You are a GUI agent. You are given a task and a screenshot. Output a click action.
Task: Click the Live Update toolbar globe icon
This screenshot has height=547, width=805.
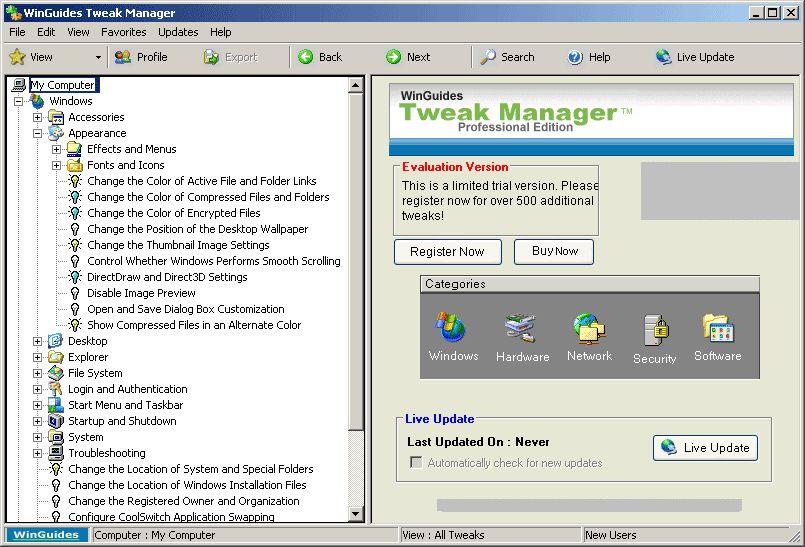pyautogui.click(x=663, y=57)
